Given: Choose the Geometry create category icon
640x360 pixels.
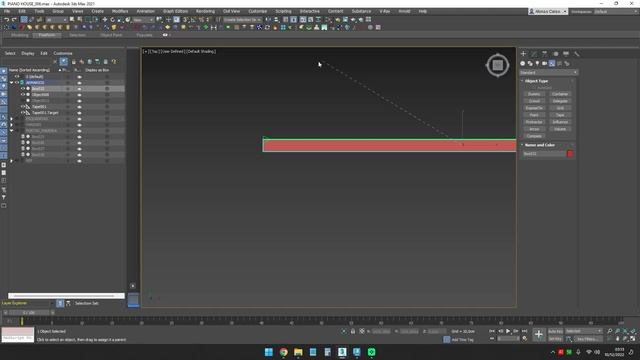Looking at the screenshot, I should [522, 63].
